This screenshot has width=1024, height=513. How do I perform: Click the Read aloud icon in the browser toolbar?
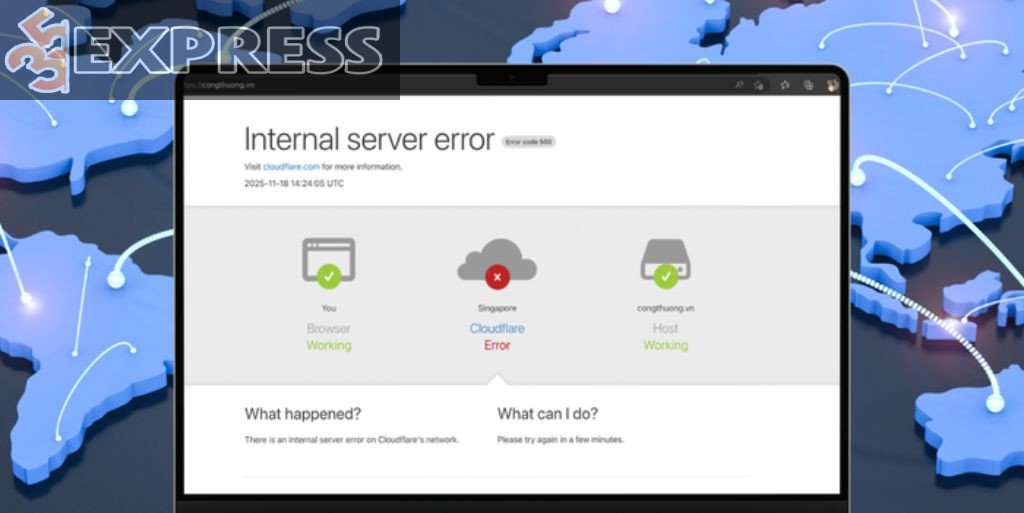coord(739,85)
